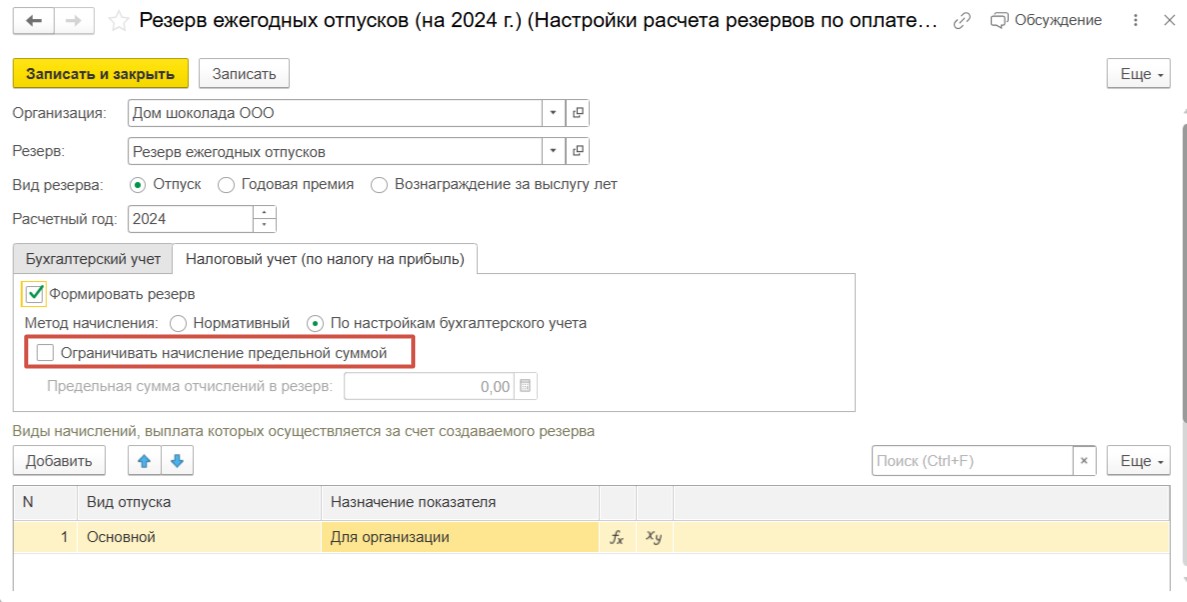
Task: Open the Резерв field record
Action: [x=578, y=152]
